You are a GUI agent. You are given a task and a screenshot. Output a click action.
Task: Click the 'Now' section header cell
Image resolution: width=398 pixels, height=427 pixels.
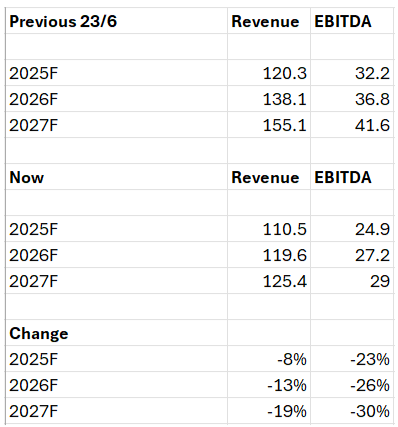point(116,177)
